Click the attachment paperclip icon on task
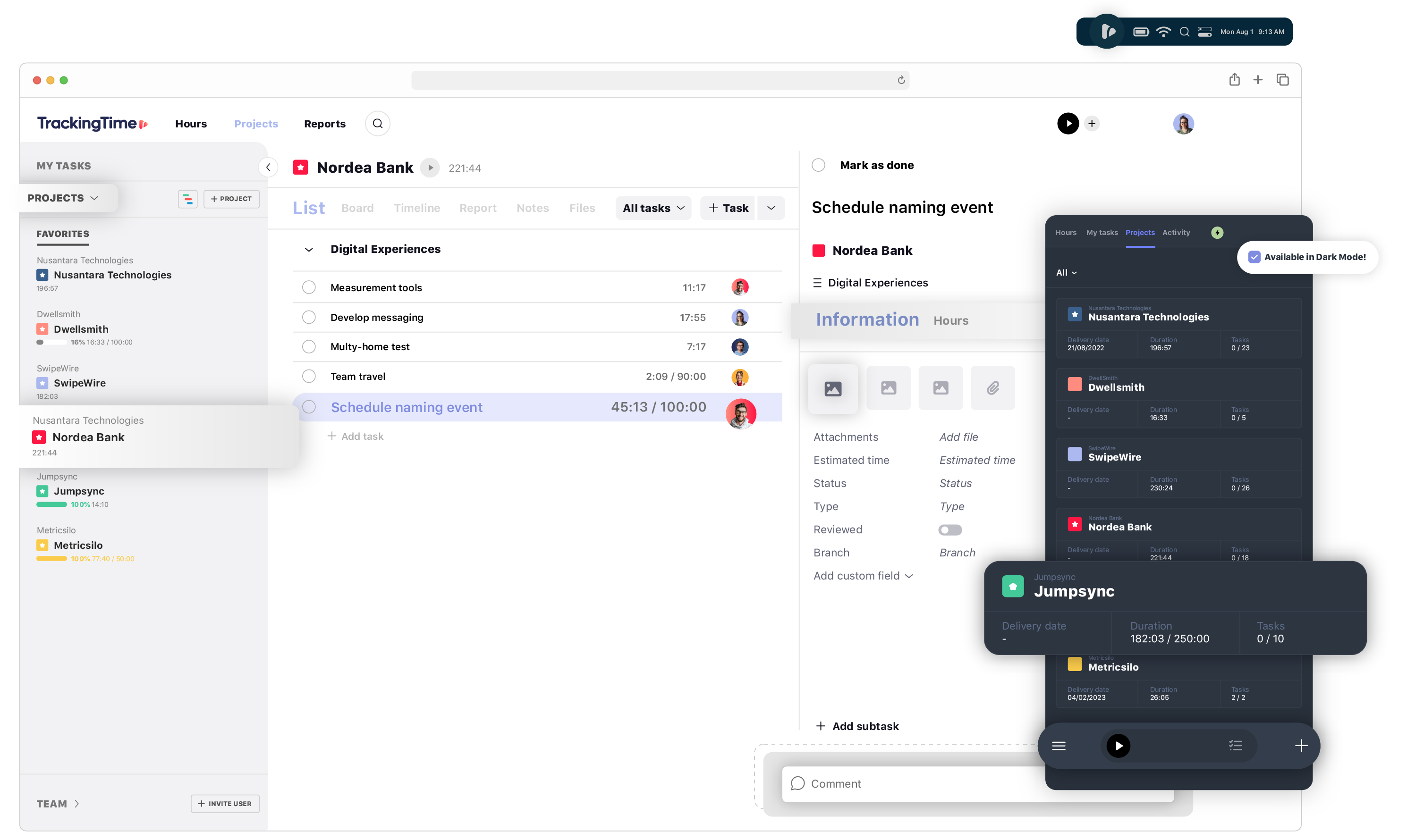The height and width of the screenshot is (840, 1407). point(992,388)
